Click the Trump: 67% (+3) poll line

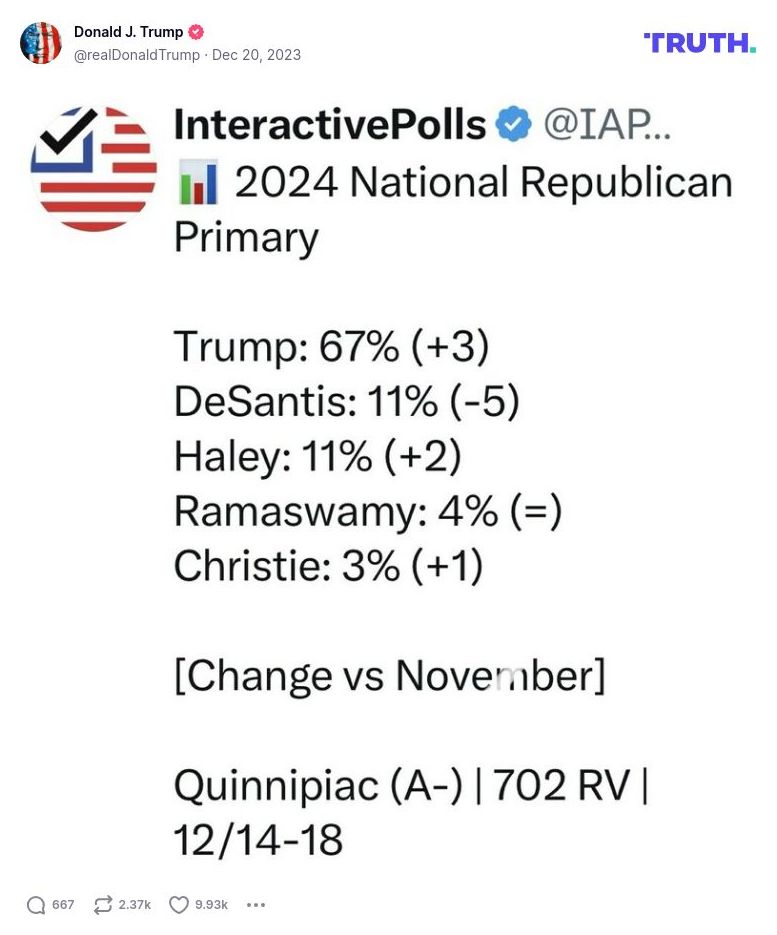pos(331,346)
